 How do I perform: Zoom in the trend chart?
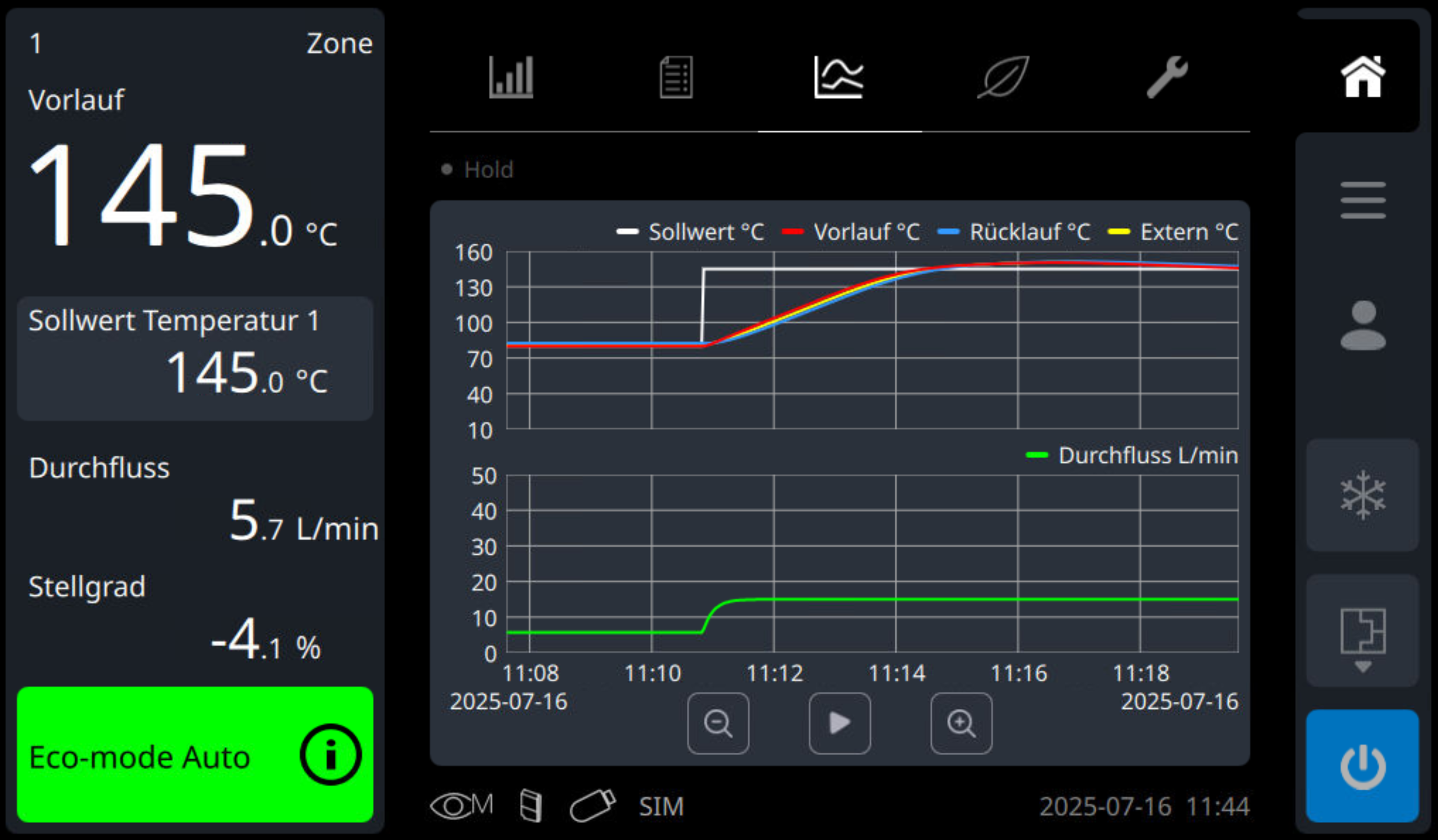point(961,723)
